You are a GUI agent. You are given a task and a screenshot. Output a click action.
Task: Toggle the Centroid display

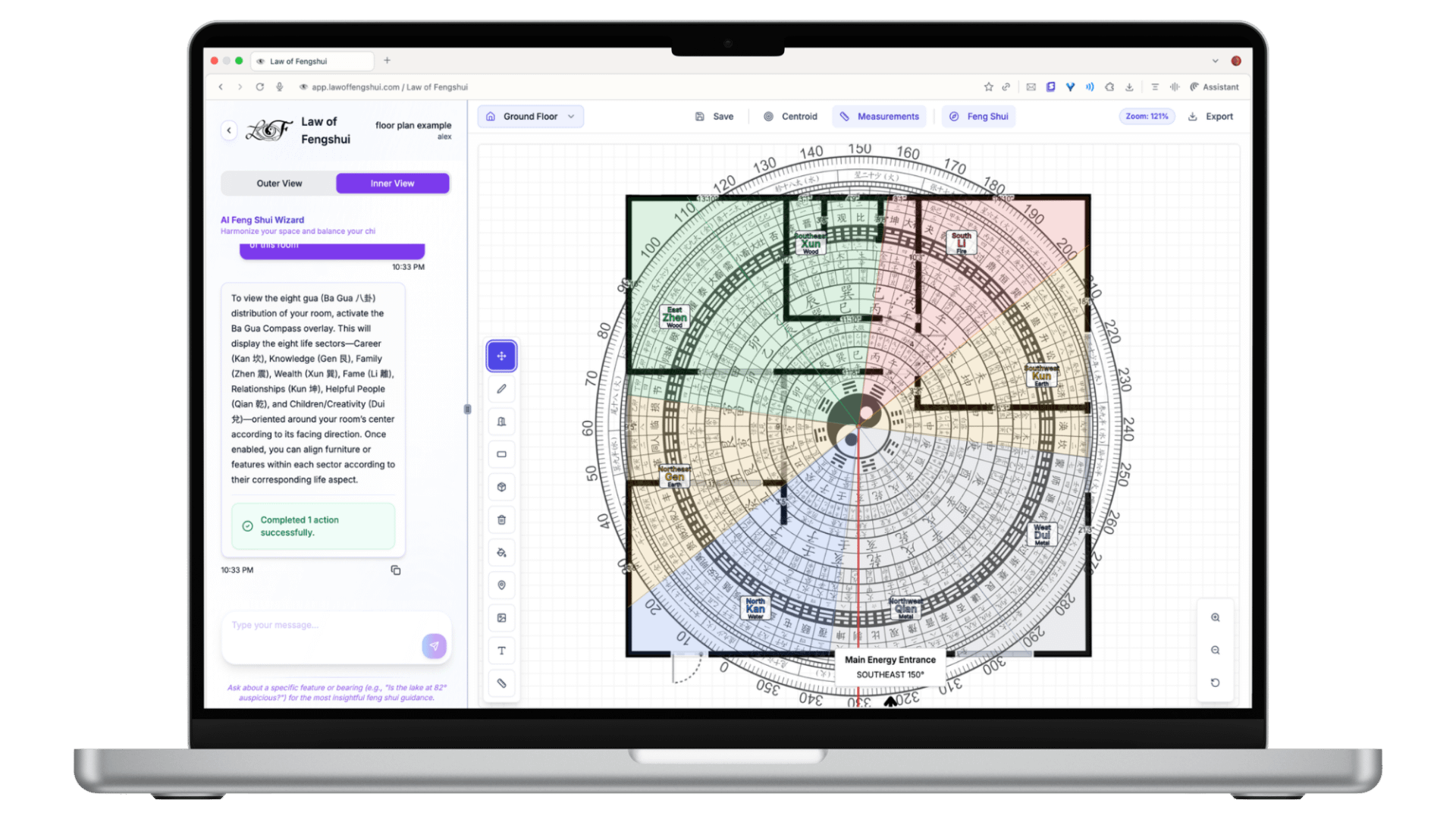pyautogui.click(x=790, y=117)
